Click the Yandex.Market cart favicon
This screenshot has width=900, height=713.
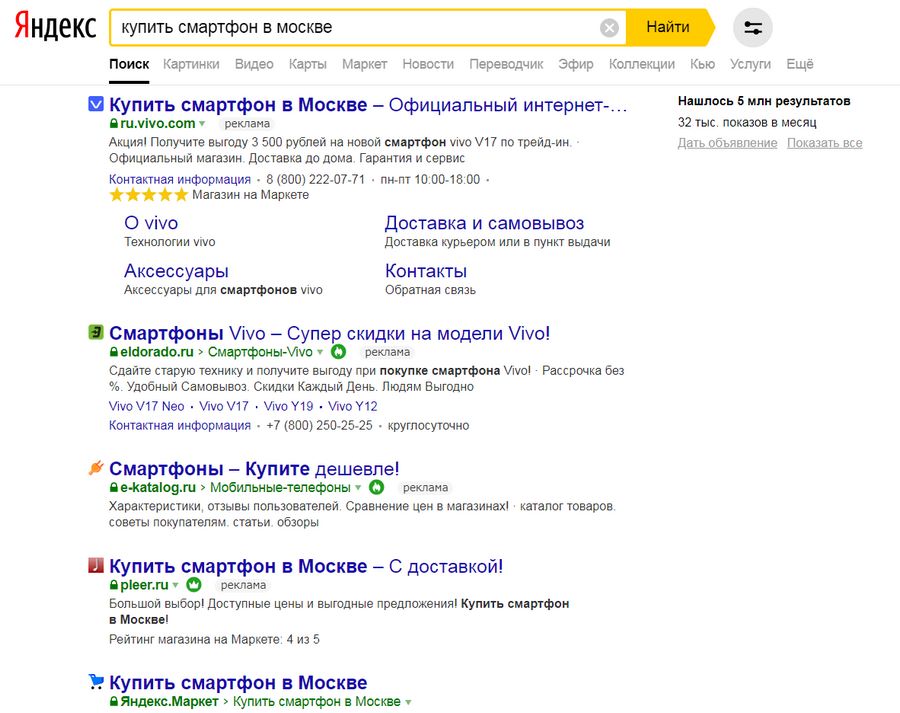[x=96, y=682]
